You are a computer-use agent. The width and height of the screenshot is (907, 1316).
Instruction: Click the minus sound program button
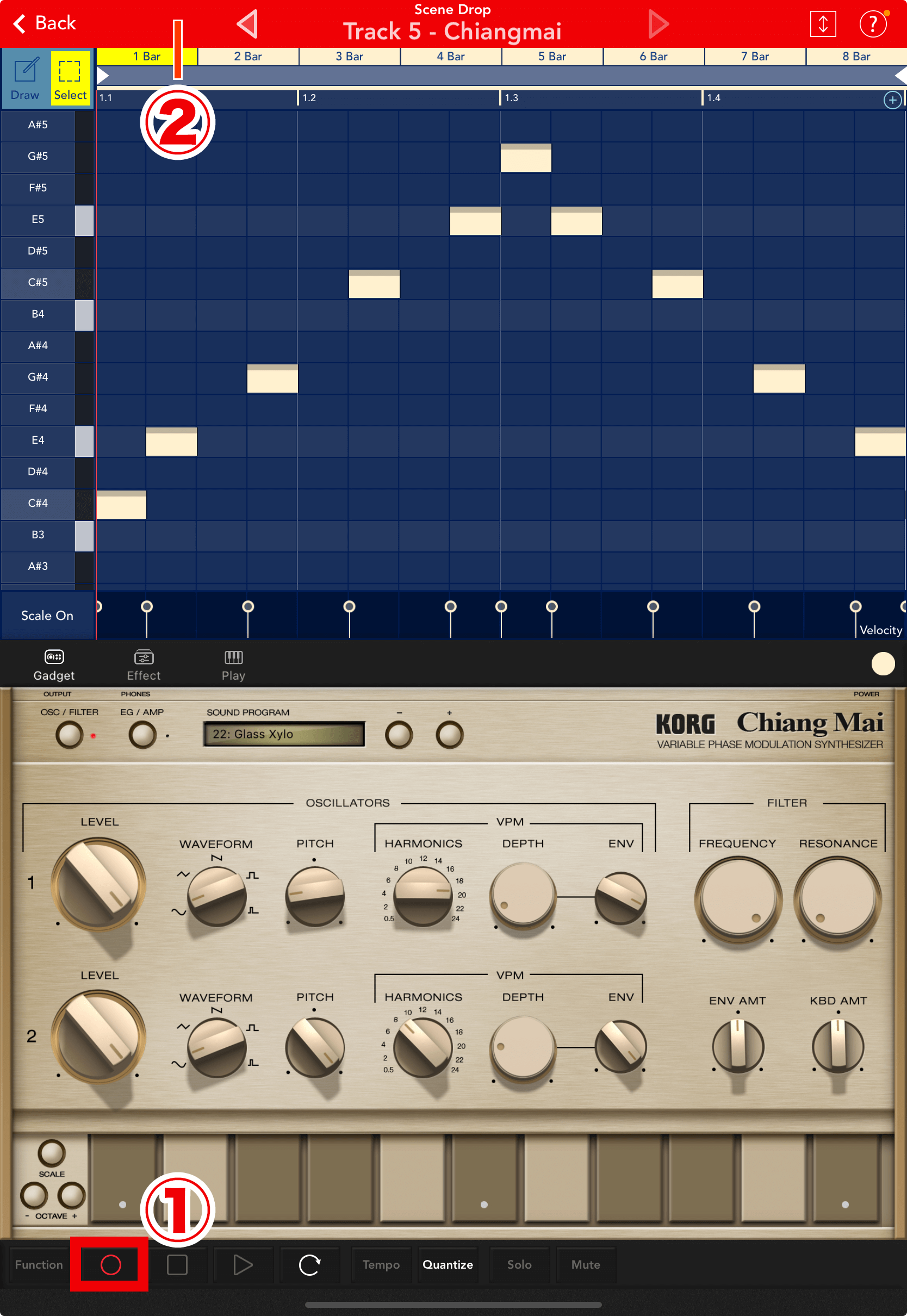[x=399, y=735]
